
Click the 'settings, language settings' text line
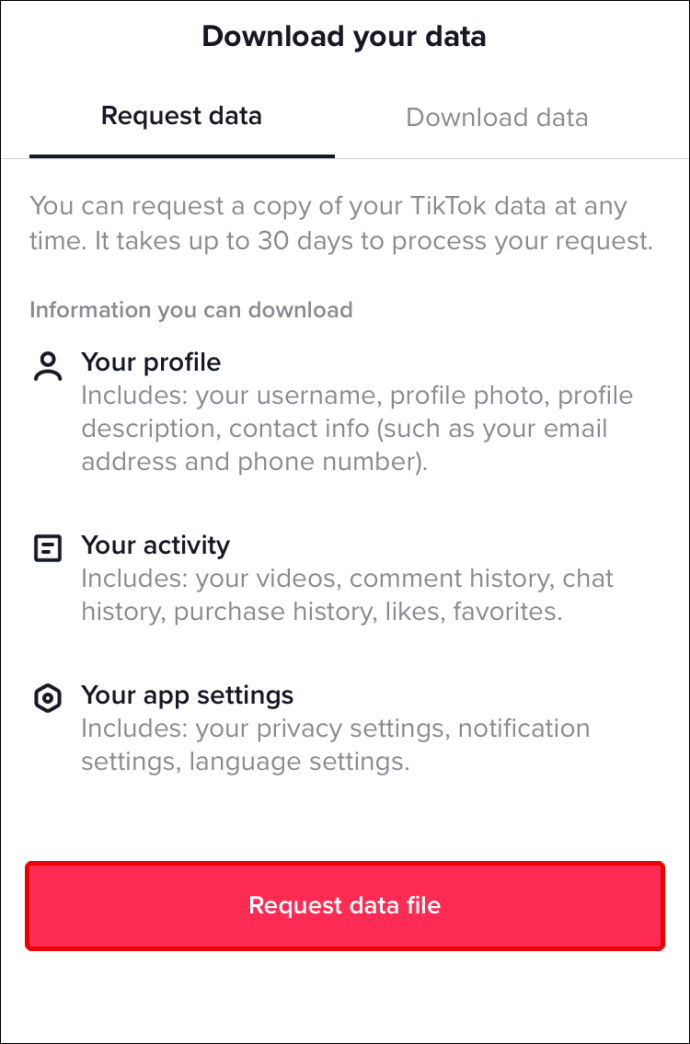pyautogui.click(x=245, y=762)
